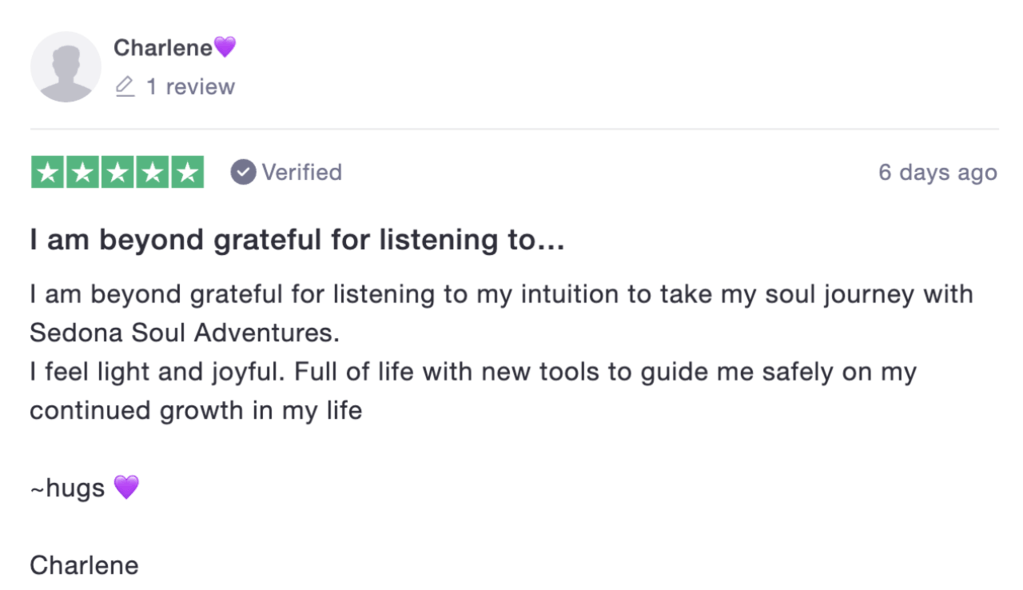
Task: Click the purple heart beside the username
Action: [x=225, y=47]
